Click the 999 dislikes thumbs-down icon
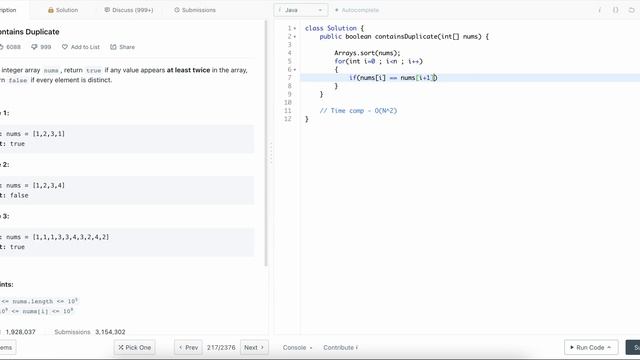Image resolution: width=640 pixels, height=360 pixels. (34, 47)
